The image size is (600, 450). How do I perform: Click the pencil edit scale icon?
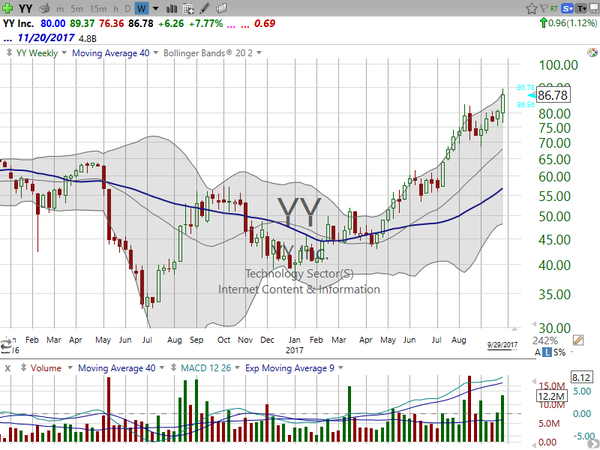pos(578,340)
